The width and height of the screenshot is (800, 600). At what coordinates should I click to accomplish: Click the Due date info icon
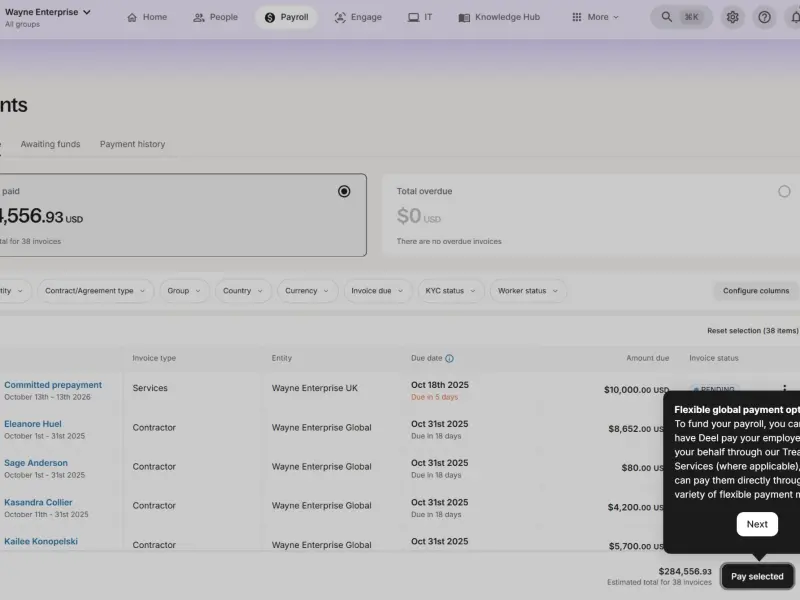click(449, 359)
